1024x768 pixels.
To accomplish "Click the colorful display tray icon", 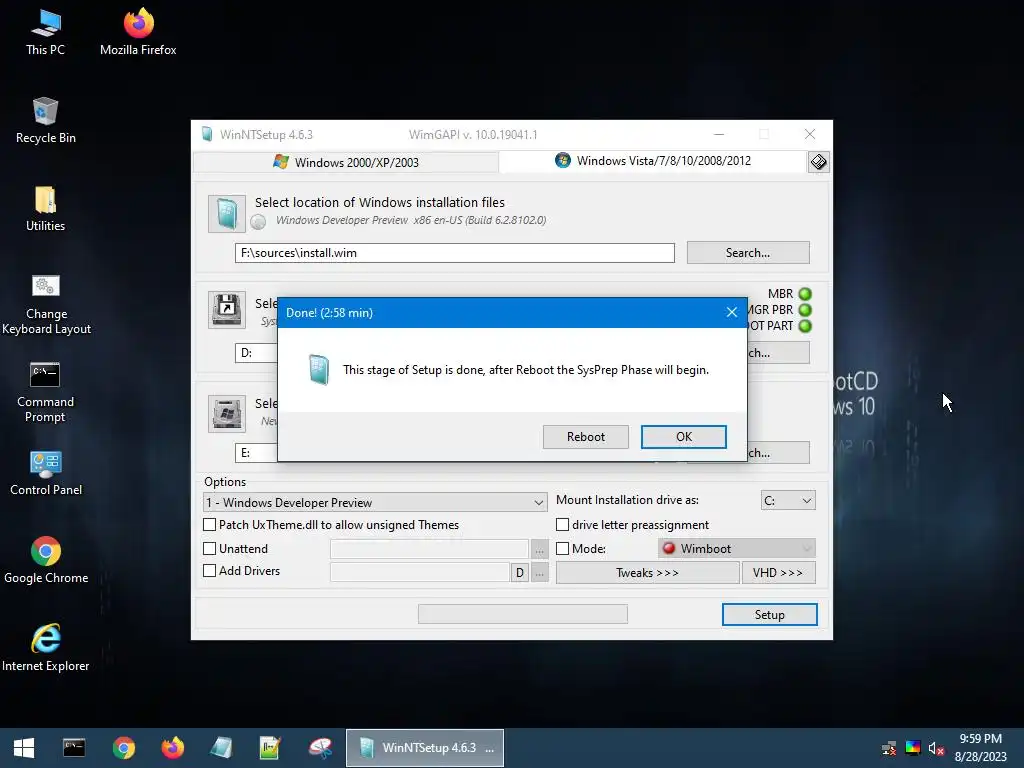I will (912, 748).
